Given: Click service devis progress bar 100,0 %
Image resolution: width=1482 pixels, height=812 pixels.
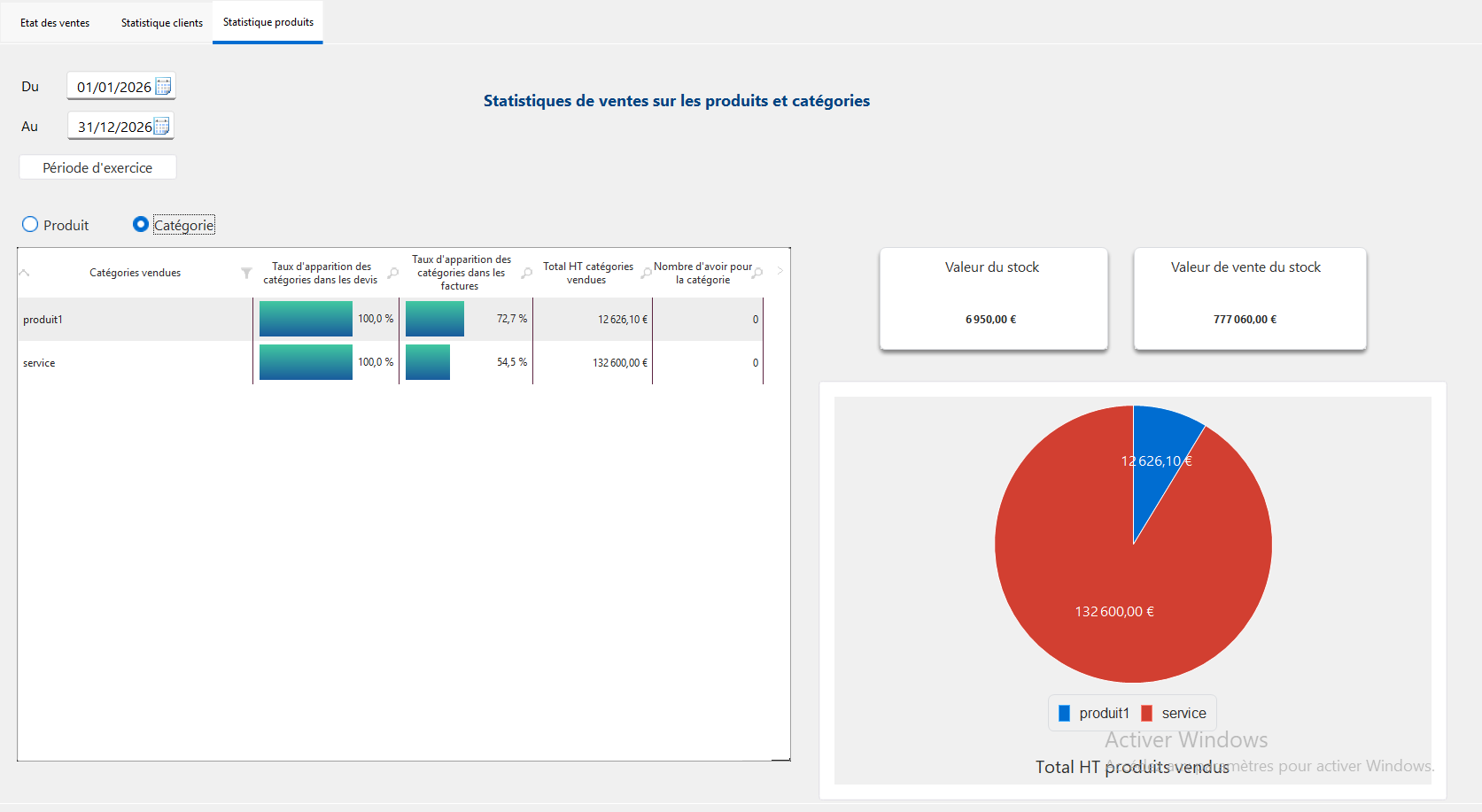Looking at the screenshot, I should coord(306,362).
